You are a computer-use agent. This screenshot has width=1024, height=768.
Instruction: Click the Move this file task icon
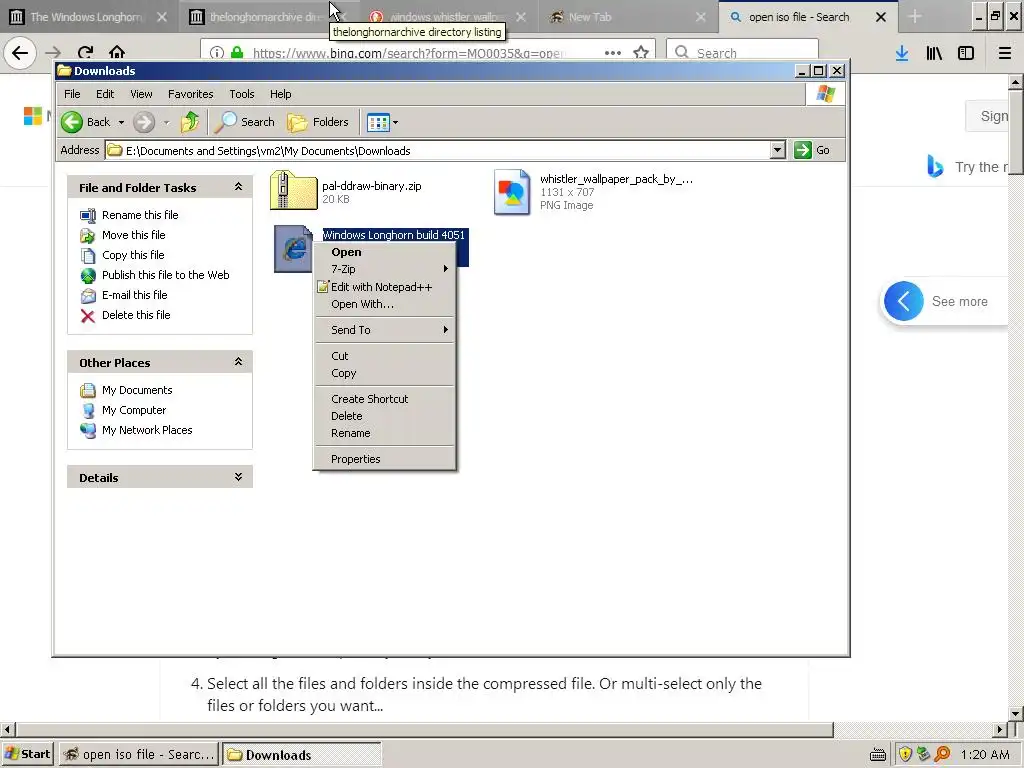[88, 235]
